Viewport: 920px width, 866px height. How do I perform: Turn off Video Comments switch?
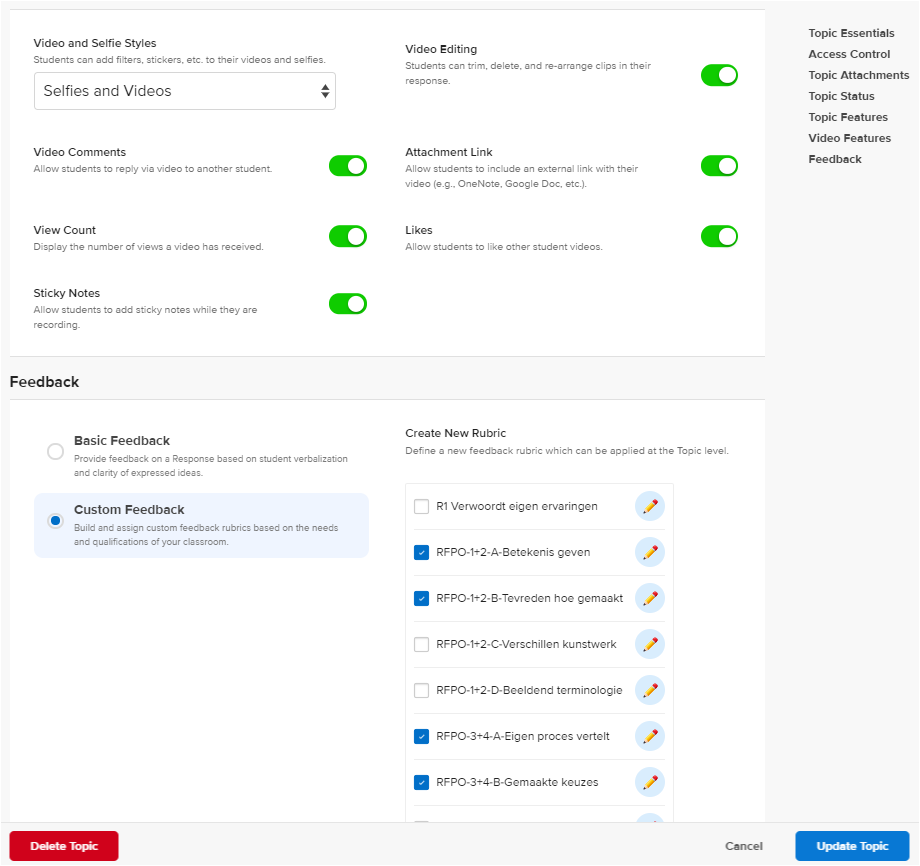click(x=348, y=166)
